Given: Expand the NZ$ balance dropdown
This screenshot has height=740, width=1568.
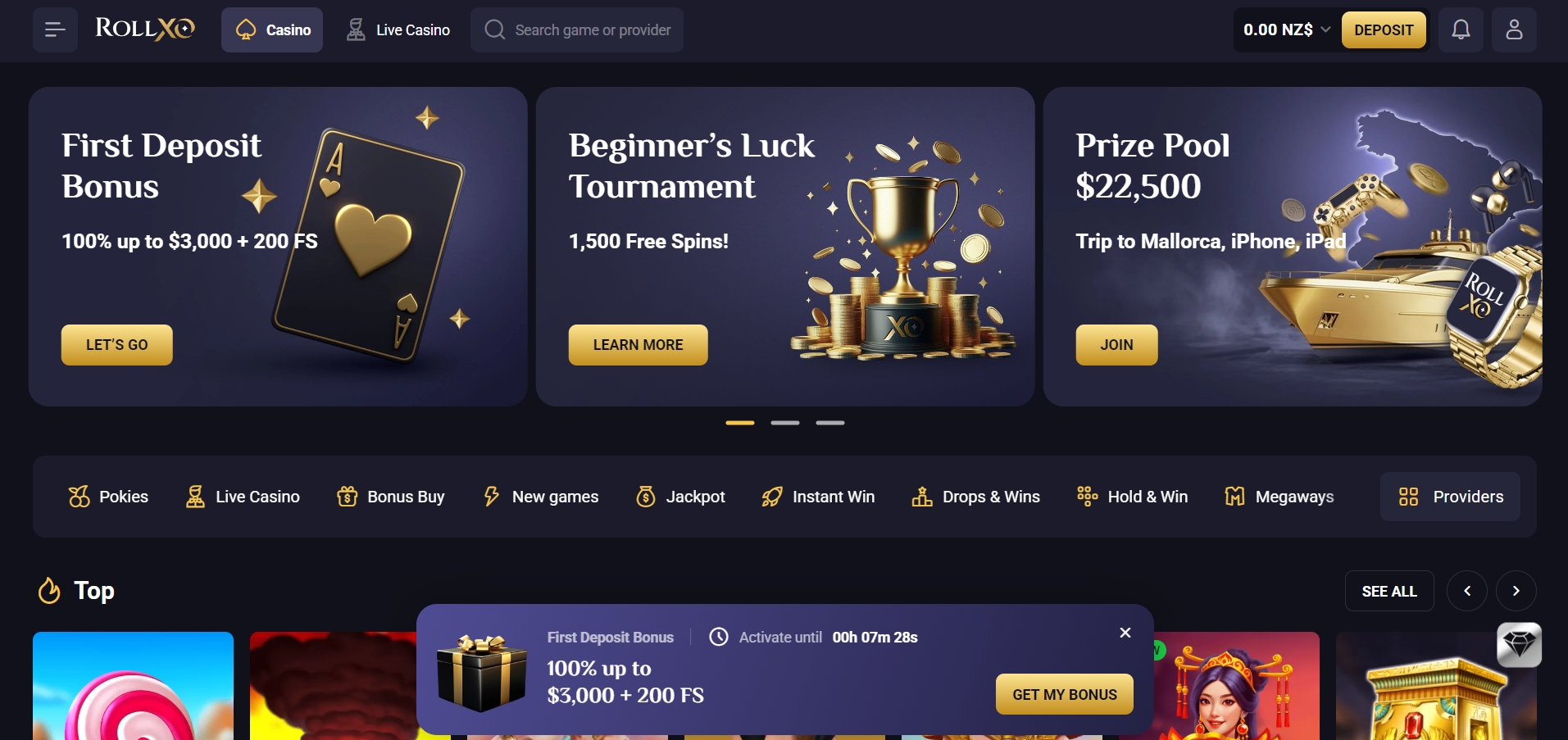Looking at the screenshot, I should [x=1287, y=30].
